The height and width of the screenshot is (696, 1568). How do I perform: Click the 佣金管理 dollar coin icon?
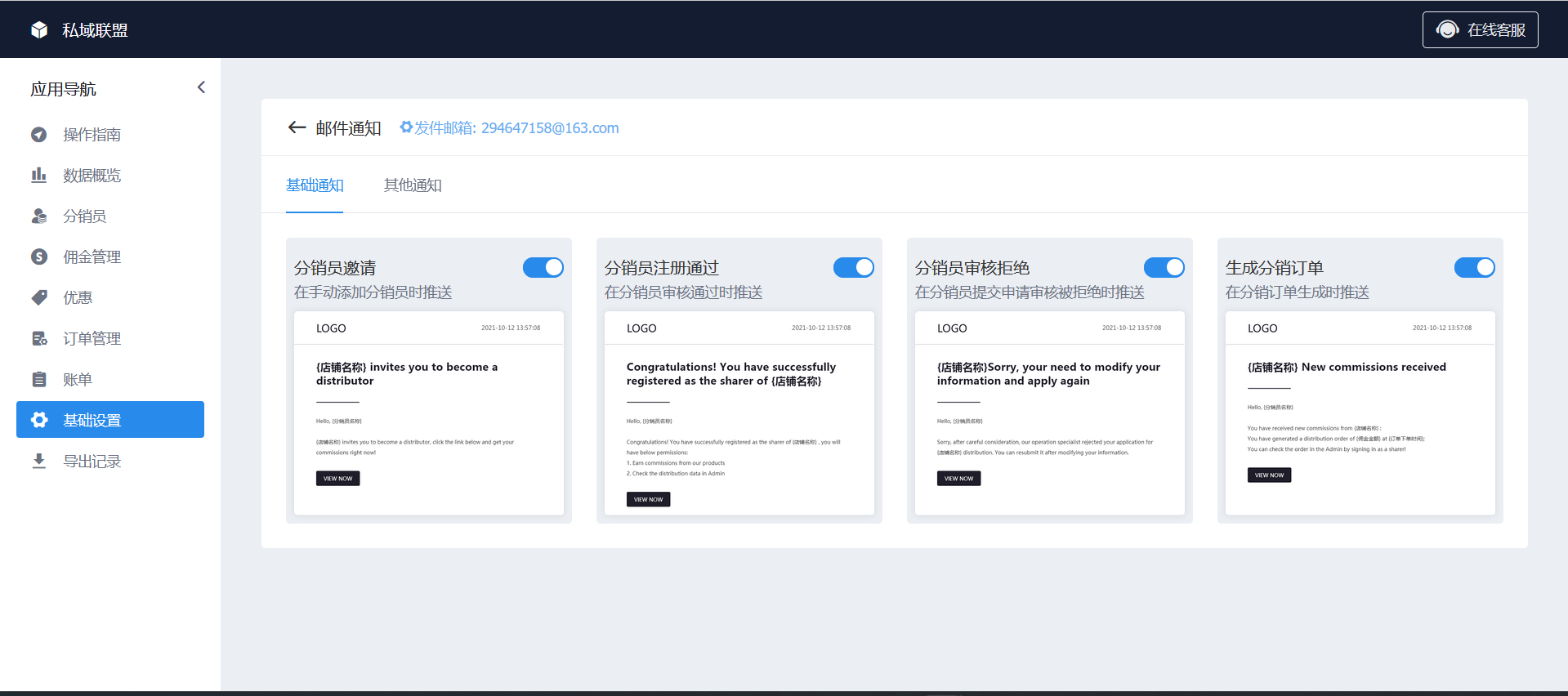point(38,257)
